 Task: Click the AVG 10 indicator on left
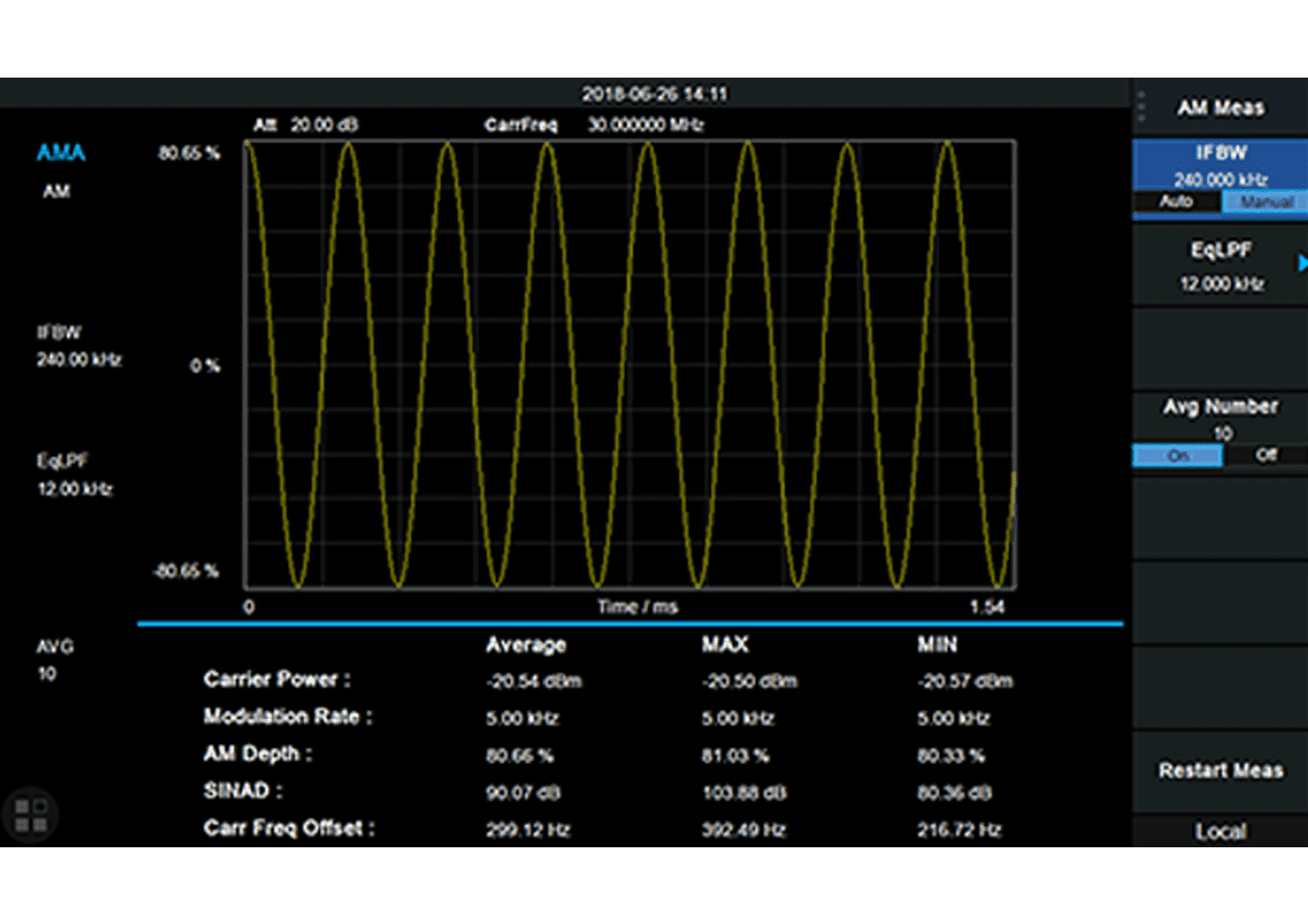click(54, 660)
